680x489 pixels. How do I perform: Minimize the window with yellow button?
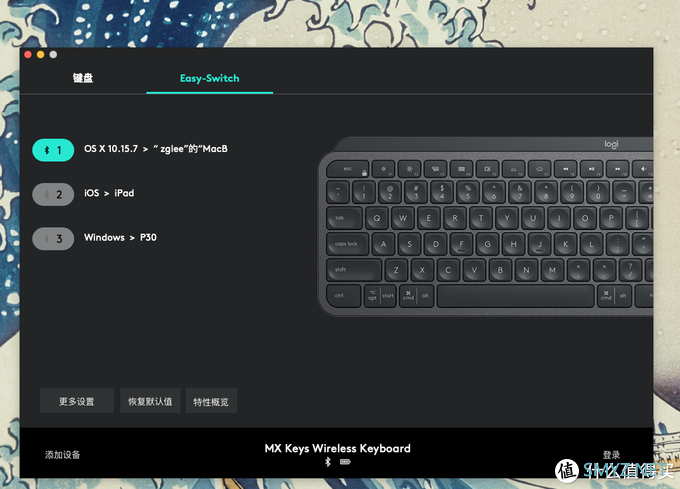click(40, 55)
